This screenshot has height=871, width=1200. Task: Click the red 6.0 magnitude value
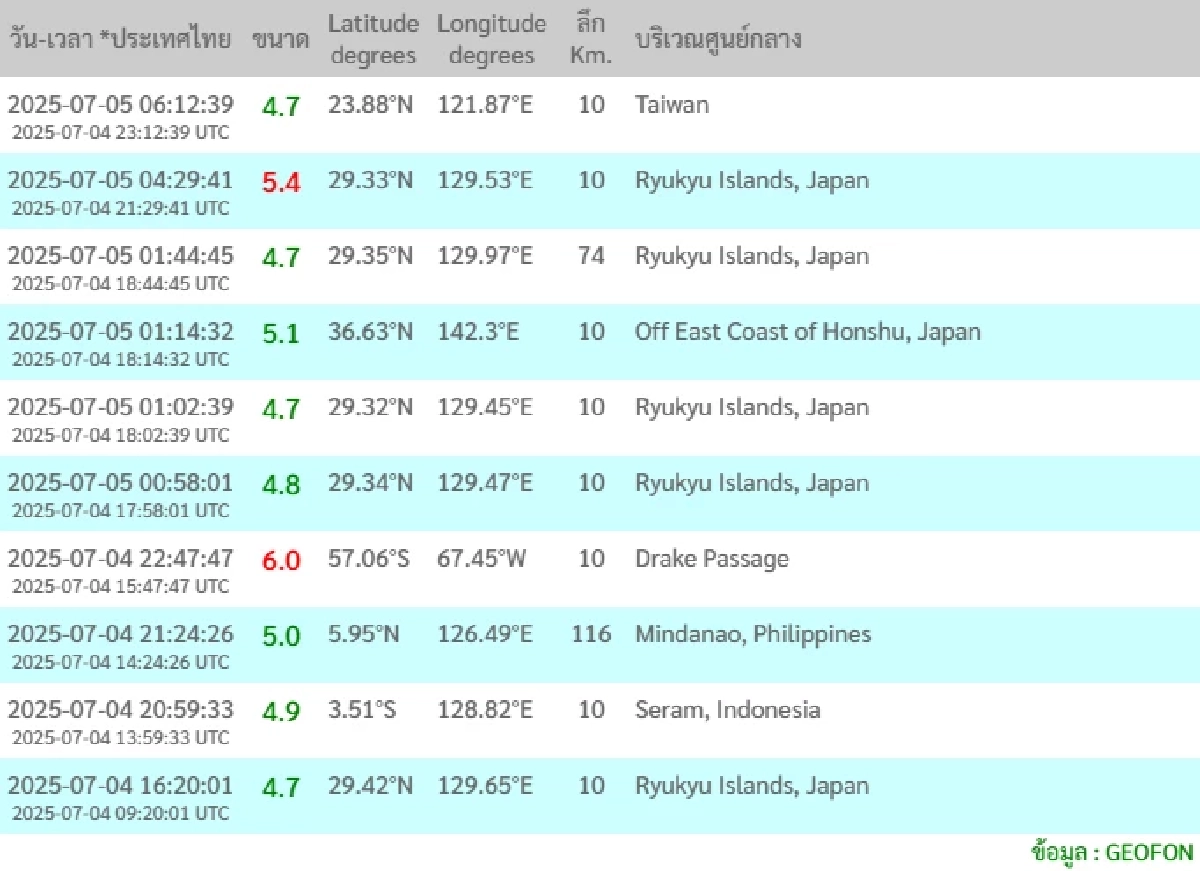[281, 560]
